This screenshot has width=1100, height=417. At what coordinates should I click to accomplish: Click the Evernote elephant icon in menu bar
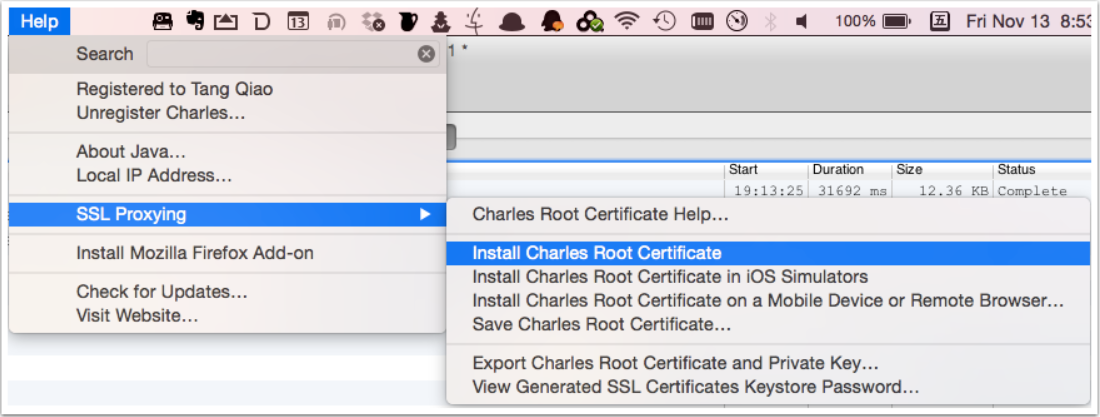point(195,22)
